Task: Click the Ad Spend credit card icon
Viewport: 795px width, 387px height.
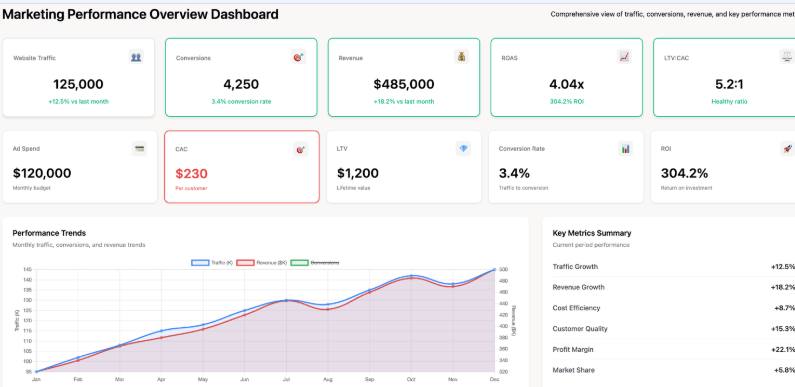Action: pyautogui.click(x=139, y=149)
